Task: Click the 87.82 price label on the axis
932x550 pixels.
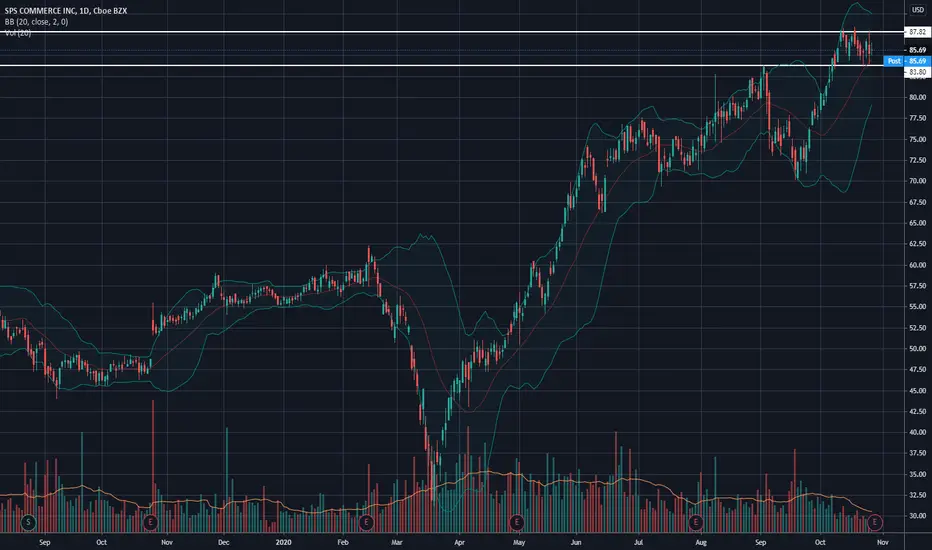Action: pos(917,32)
